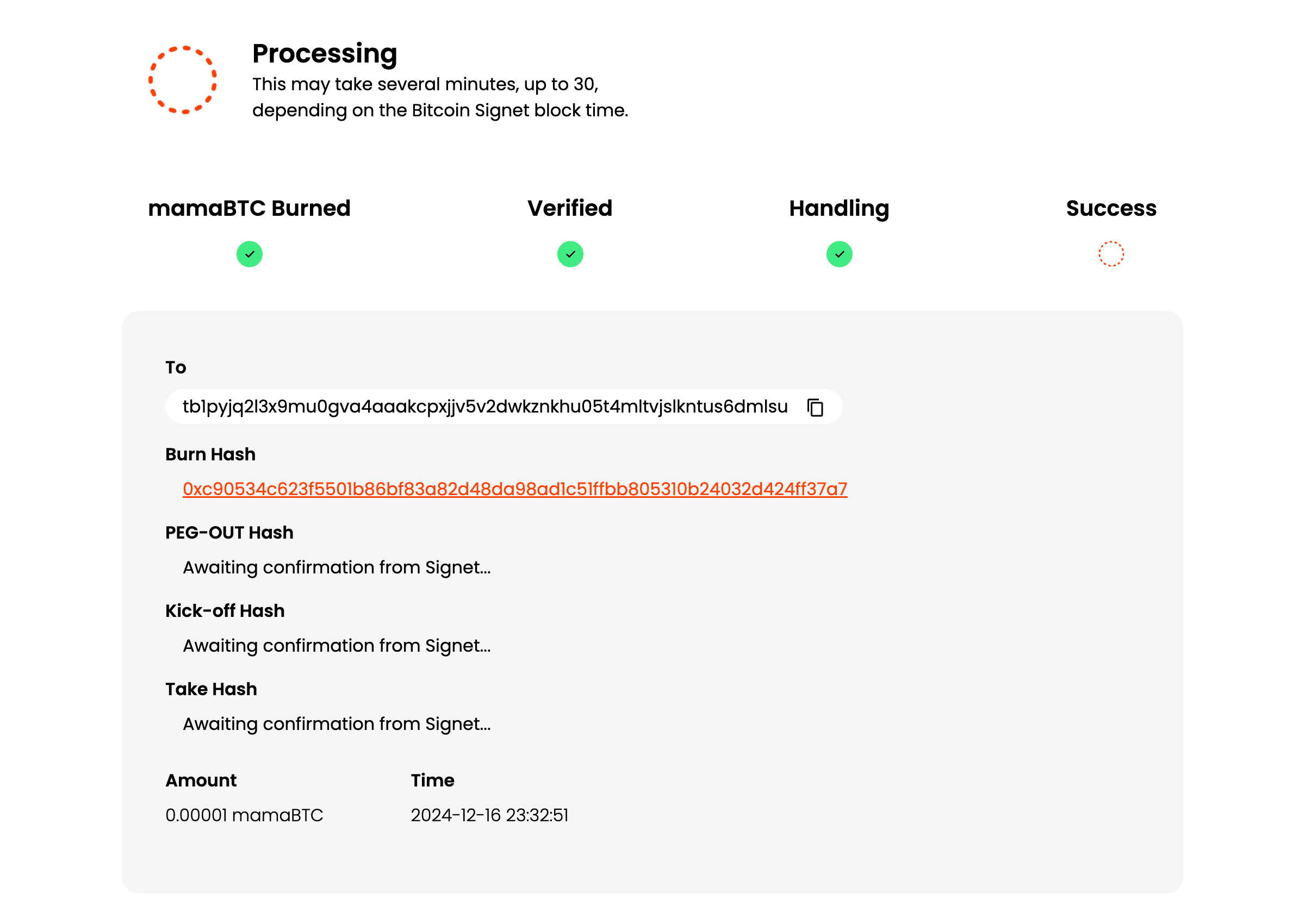This screenshot has height=924, width=1305.
Task: Open the Burn Hash transaction link
Action: coord(514,489)
